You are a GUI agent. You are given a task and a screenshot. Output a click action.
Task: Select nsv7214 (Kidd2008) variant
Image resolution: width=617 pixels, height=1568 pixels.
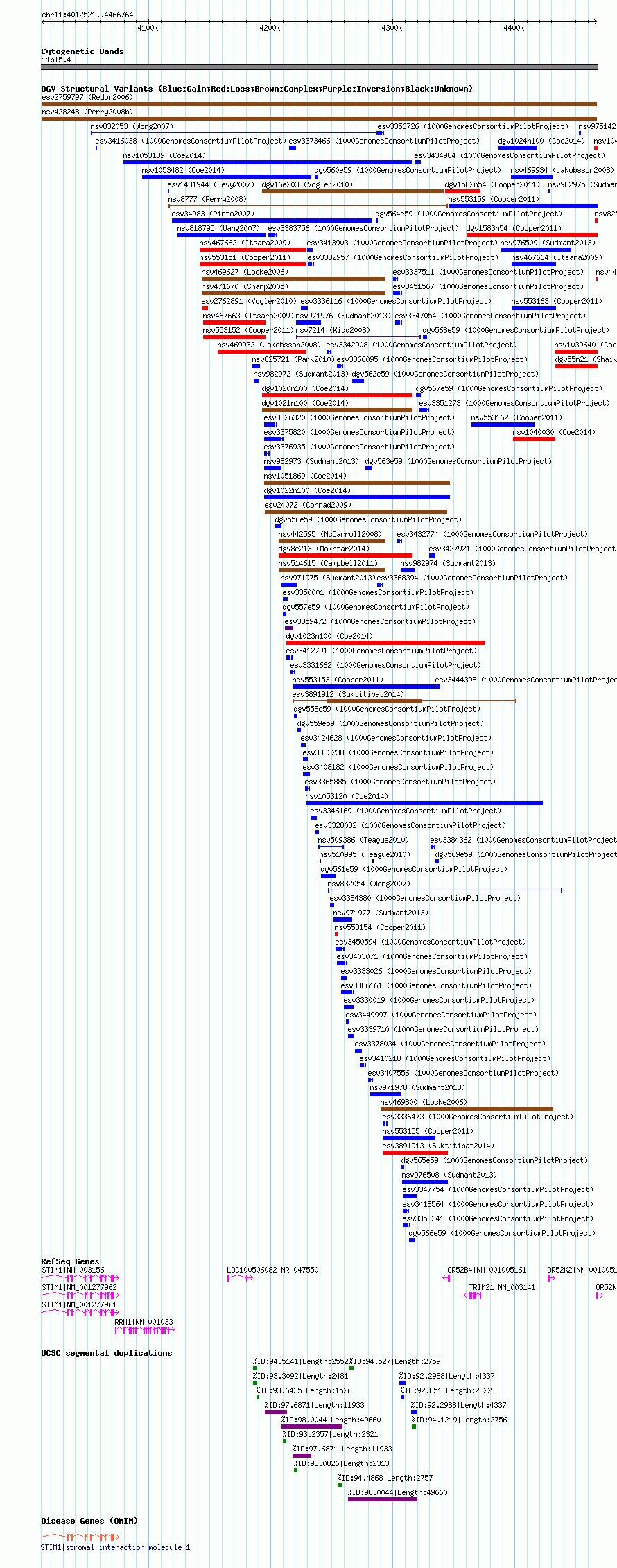click(359, 337)
